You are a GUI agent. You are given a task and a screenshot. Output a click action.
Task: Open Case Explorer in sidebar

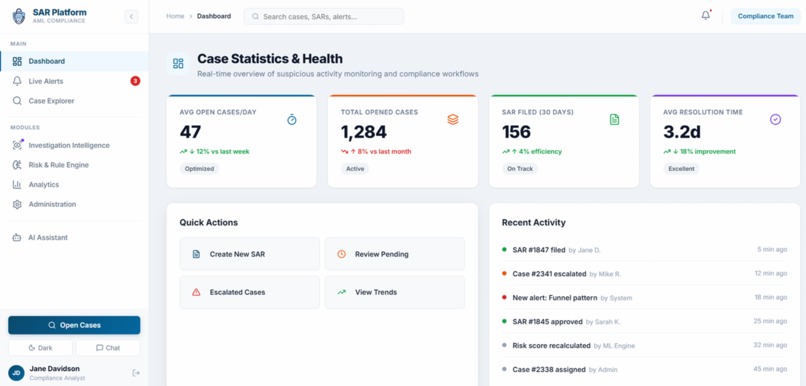pyautogui.click(x=74, y=101)
